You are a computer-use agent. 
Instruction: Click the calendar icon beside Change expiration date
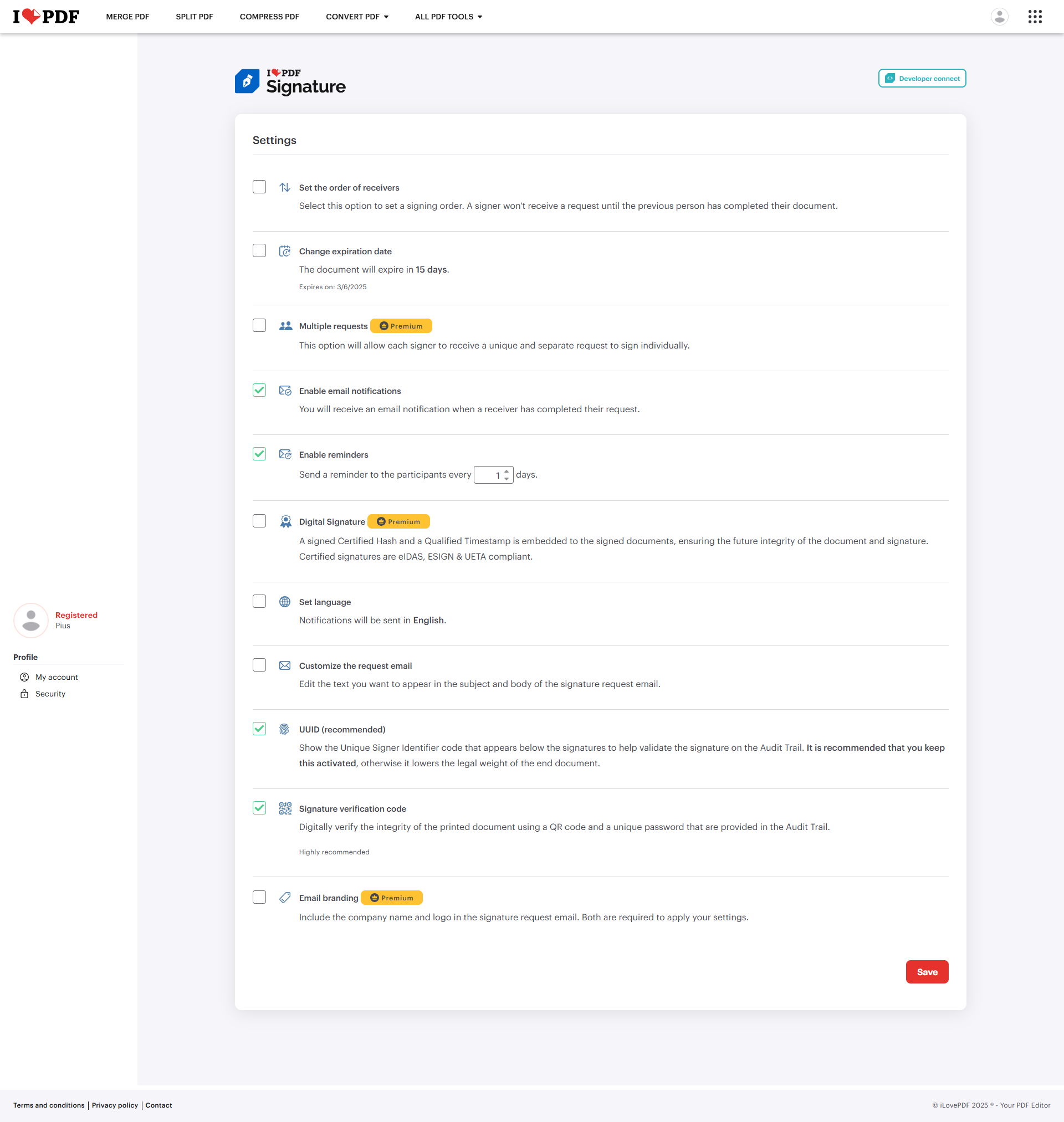[x=285, y=251]
